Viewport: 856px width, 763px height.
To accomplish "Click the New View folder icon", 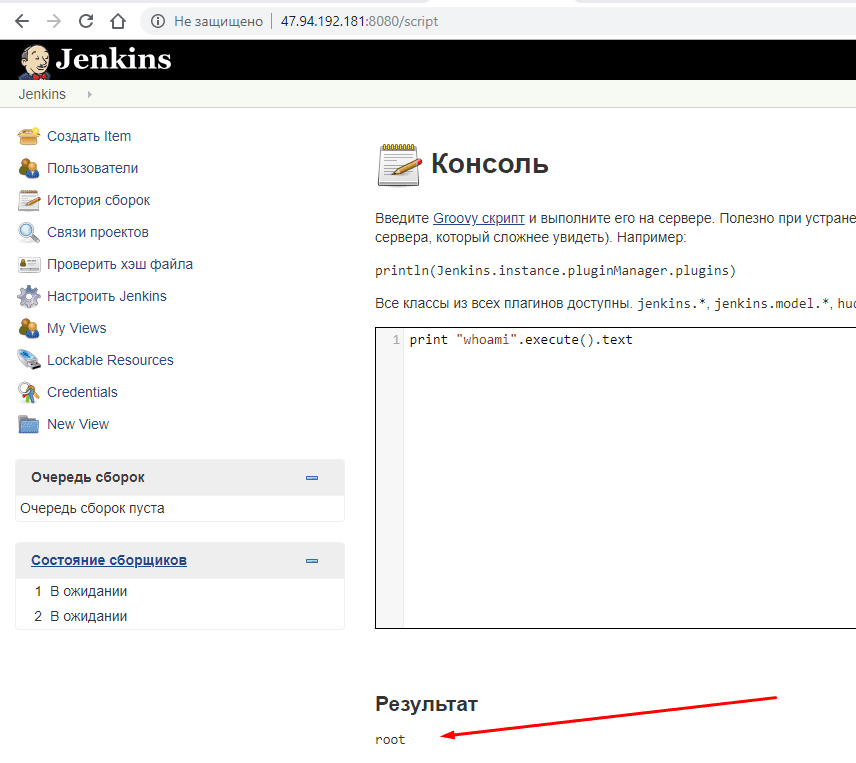I will pyautogui.click(x=28, y=424).
